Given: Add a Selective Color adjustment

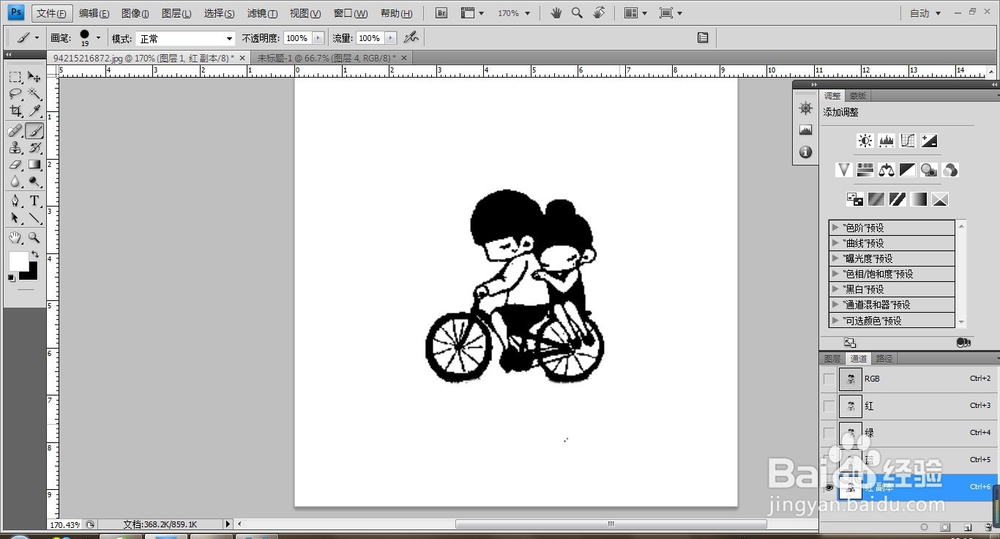Looking at the screenshot, I should tap(939, 200).
